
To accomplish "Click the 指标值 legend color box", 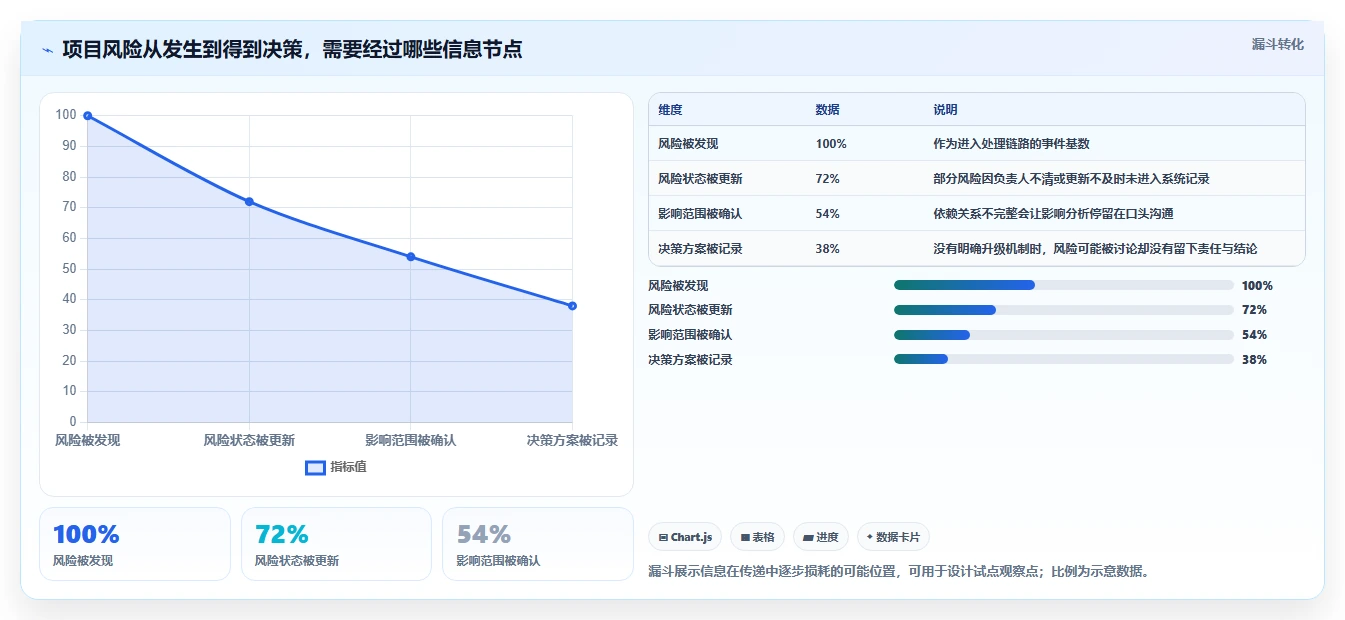I will 315,467.
